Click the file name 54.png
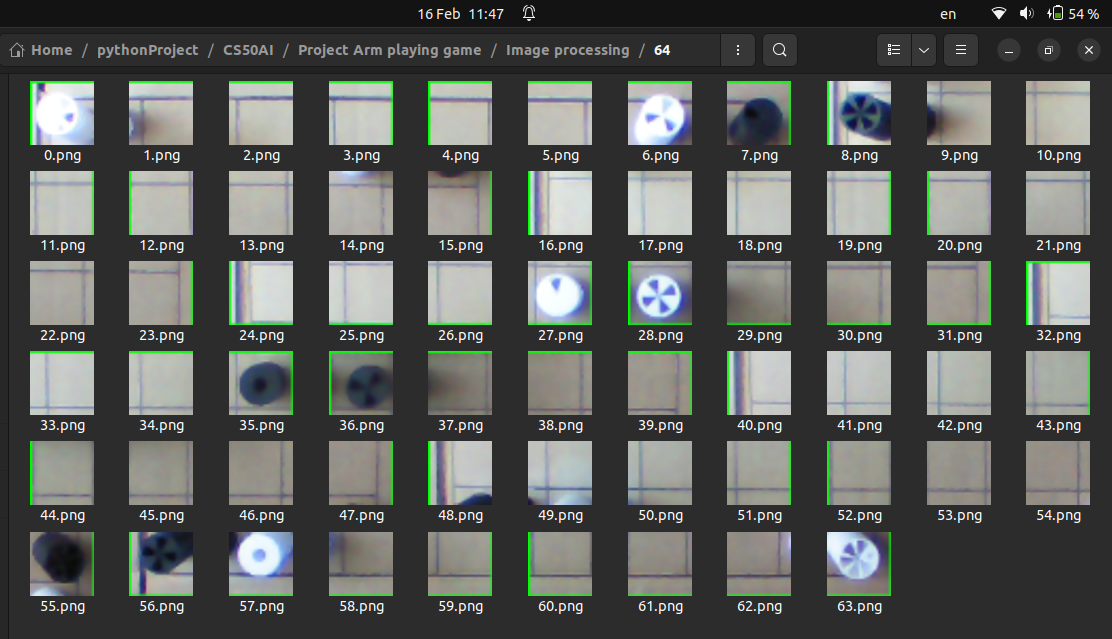 coord(1059,516)
